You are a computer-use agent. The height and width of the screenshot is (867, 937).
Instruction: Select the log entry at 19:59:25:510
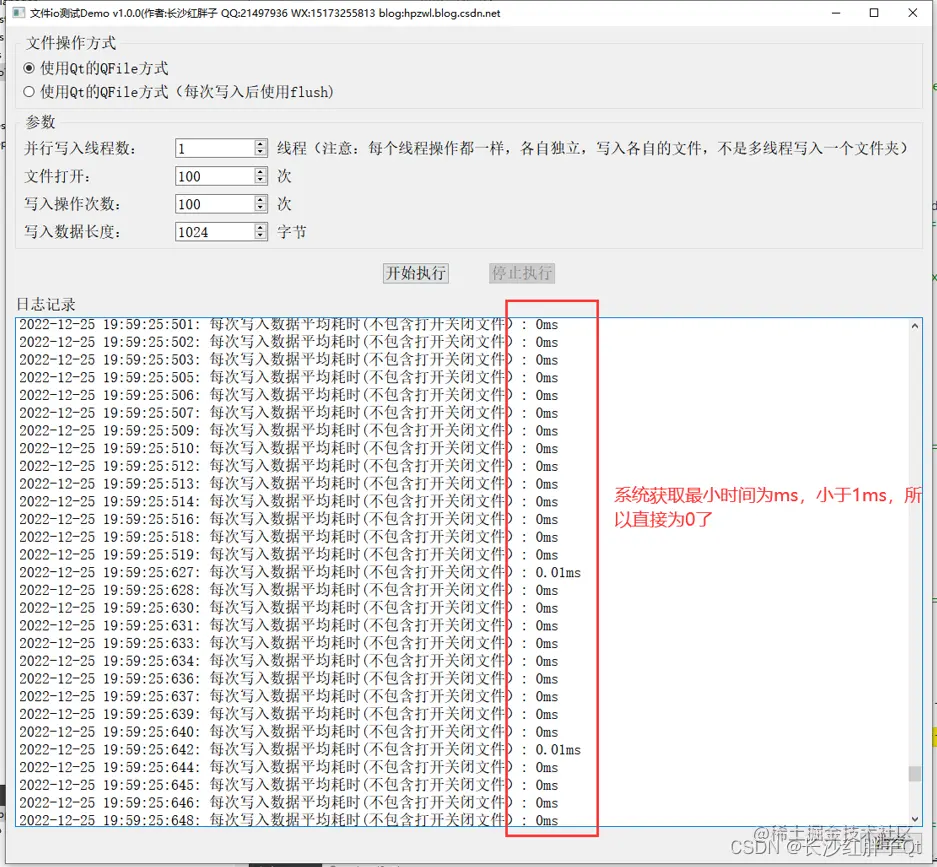[289, 448]
